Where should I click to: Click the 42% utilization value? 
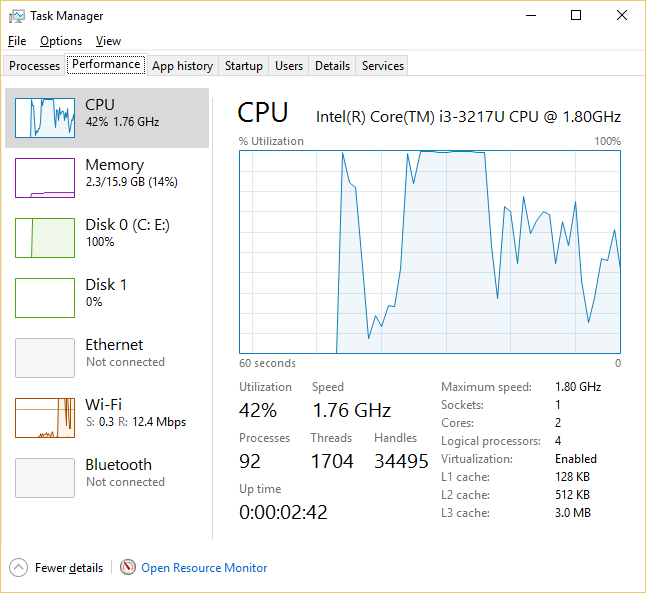click(x=258, y=410)
